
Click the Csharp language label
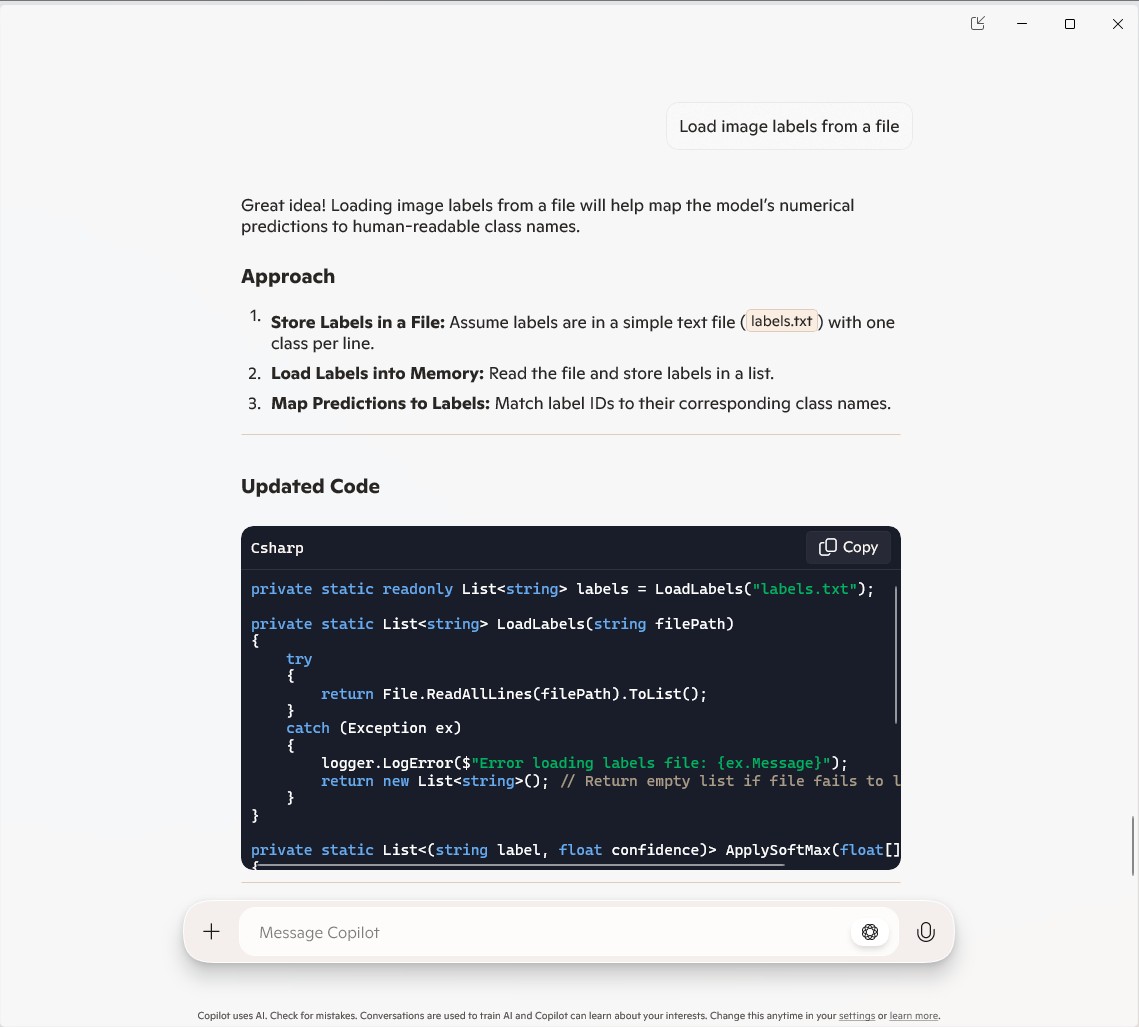tap(277, 548)
